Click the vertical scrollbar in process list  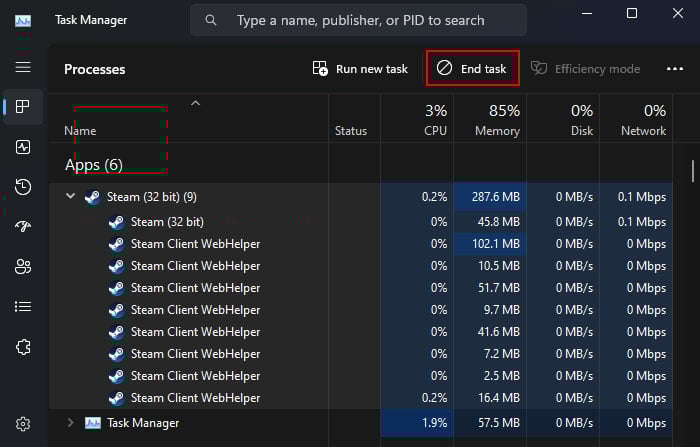coord(692,170)
